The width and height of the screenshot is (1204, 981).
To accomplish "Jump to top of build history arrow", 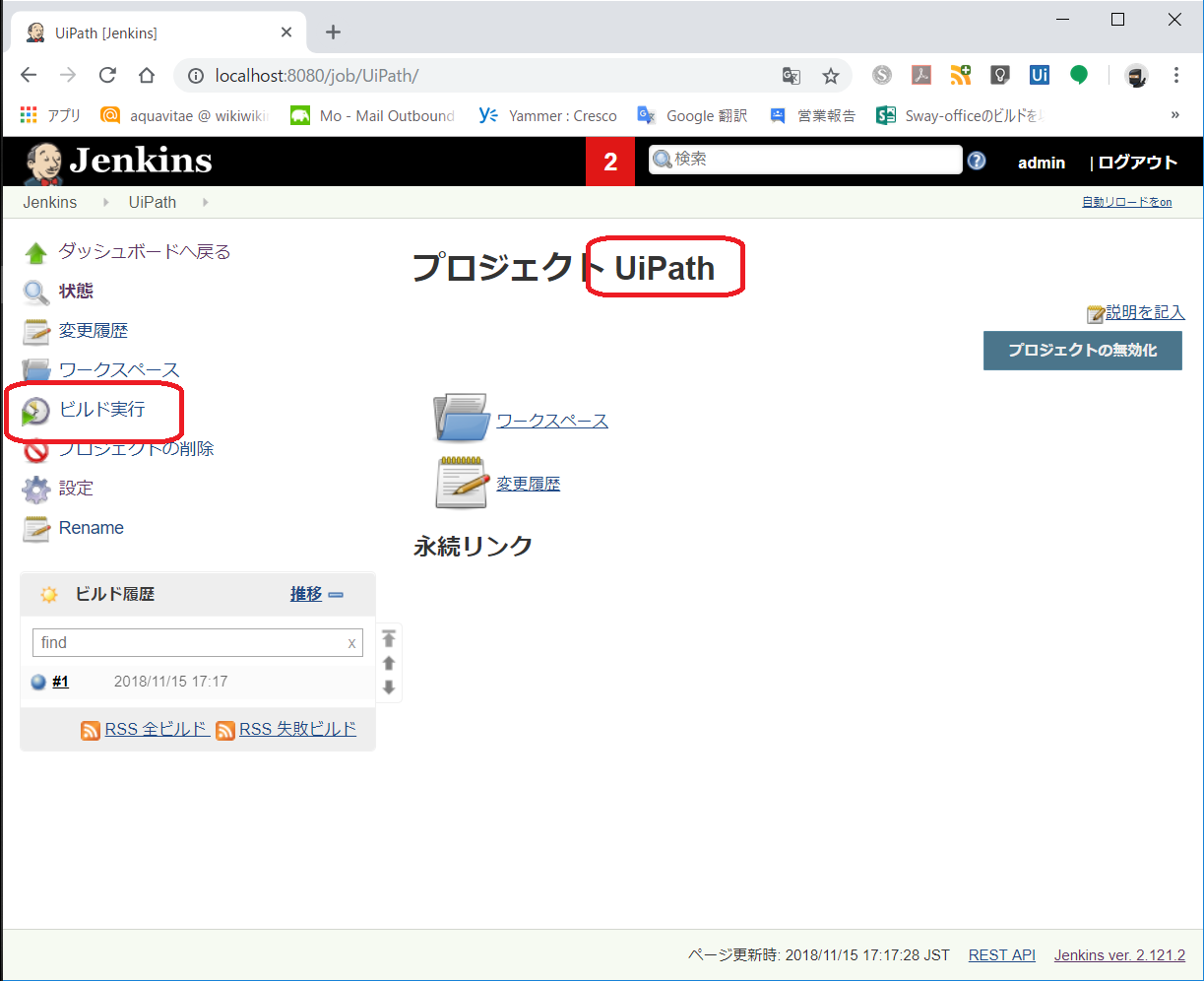I will click(x=389, y=638).
